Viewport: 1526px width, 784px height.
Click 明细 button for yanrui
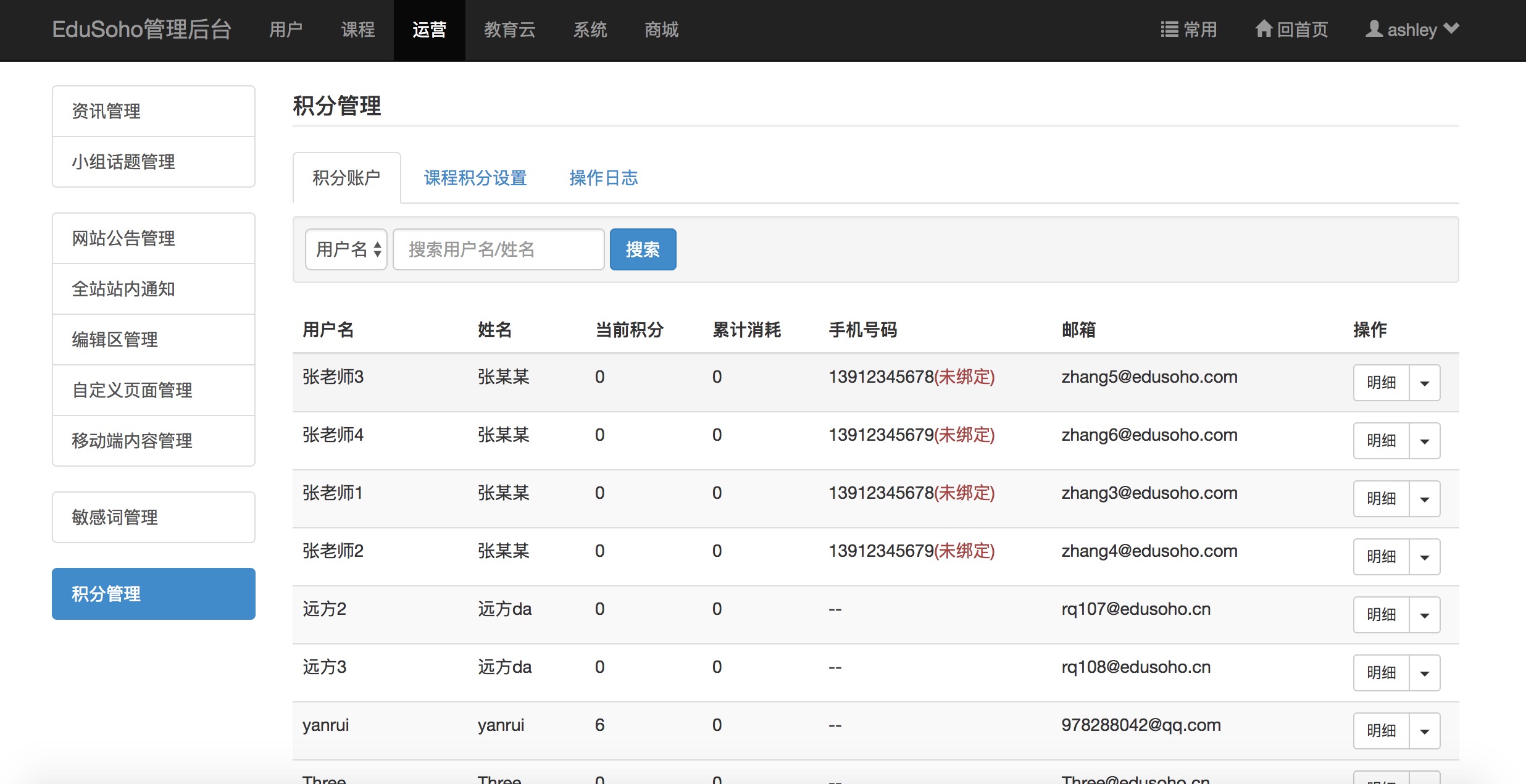click(x=1382, y=731)
